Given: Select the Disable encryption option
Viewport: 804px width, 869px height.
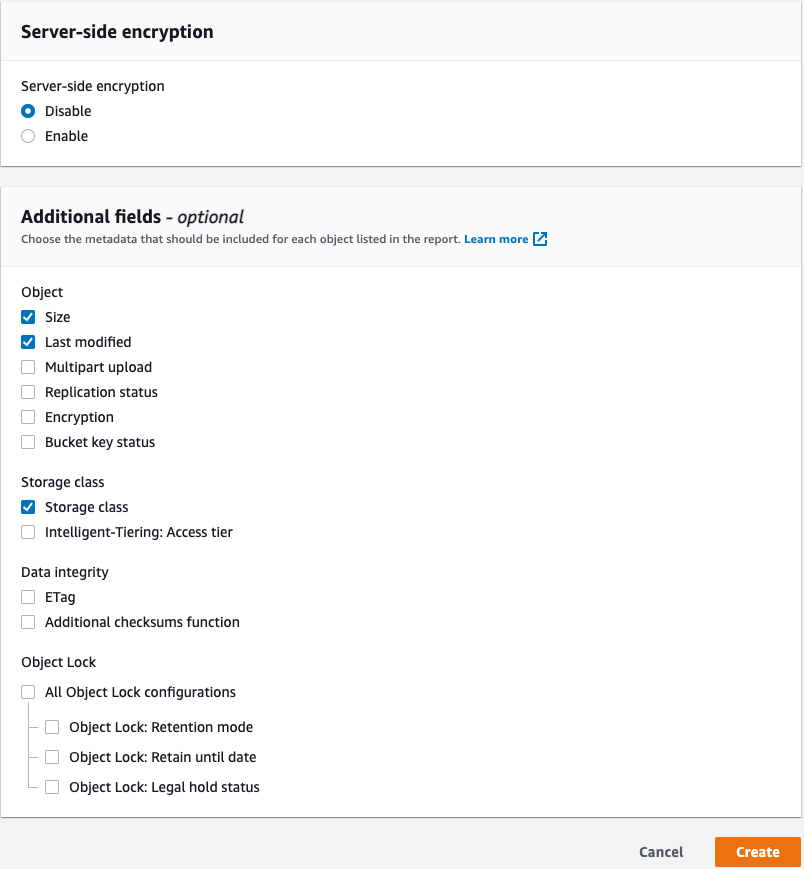Looking at the screenshot, I should [28, 111].
